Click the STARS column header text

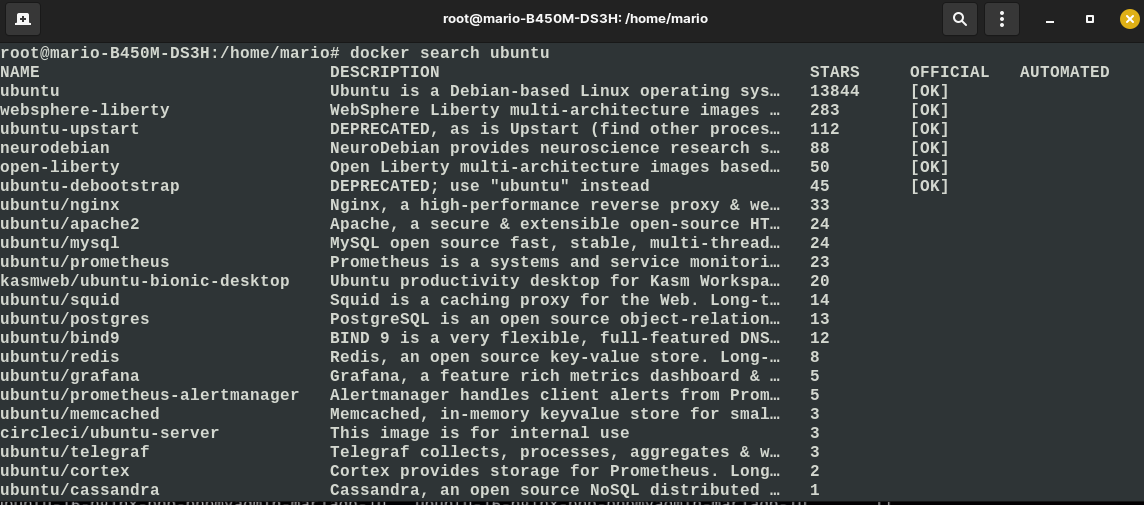coord(835,72)
